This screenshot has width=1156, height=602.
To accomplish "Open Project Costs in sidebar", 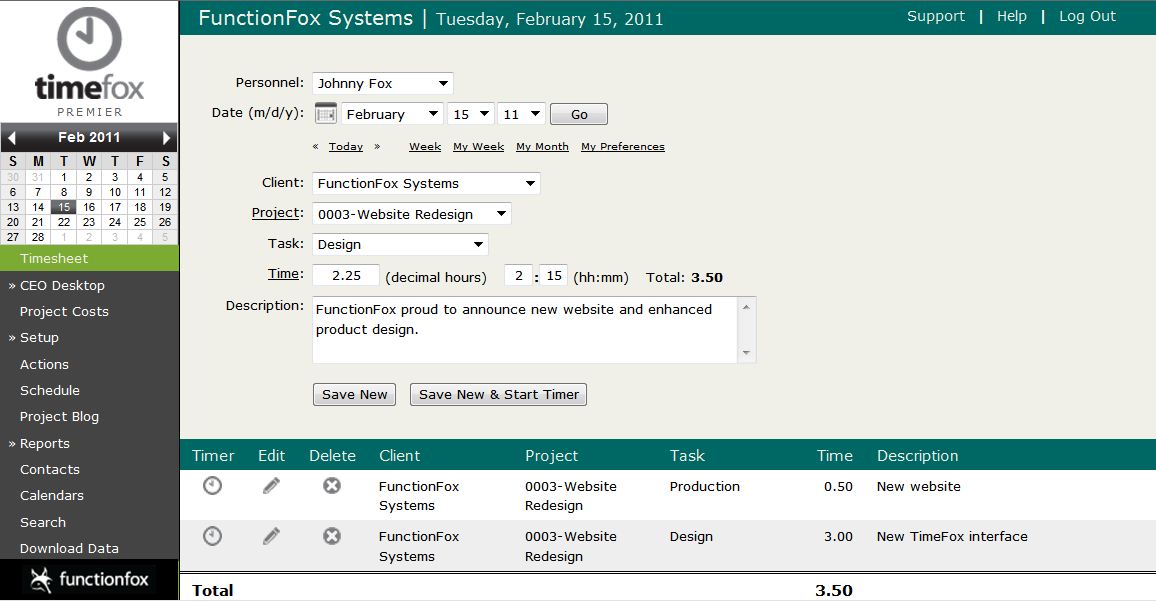I will point(64,312).
